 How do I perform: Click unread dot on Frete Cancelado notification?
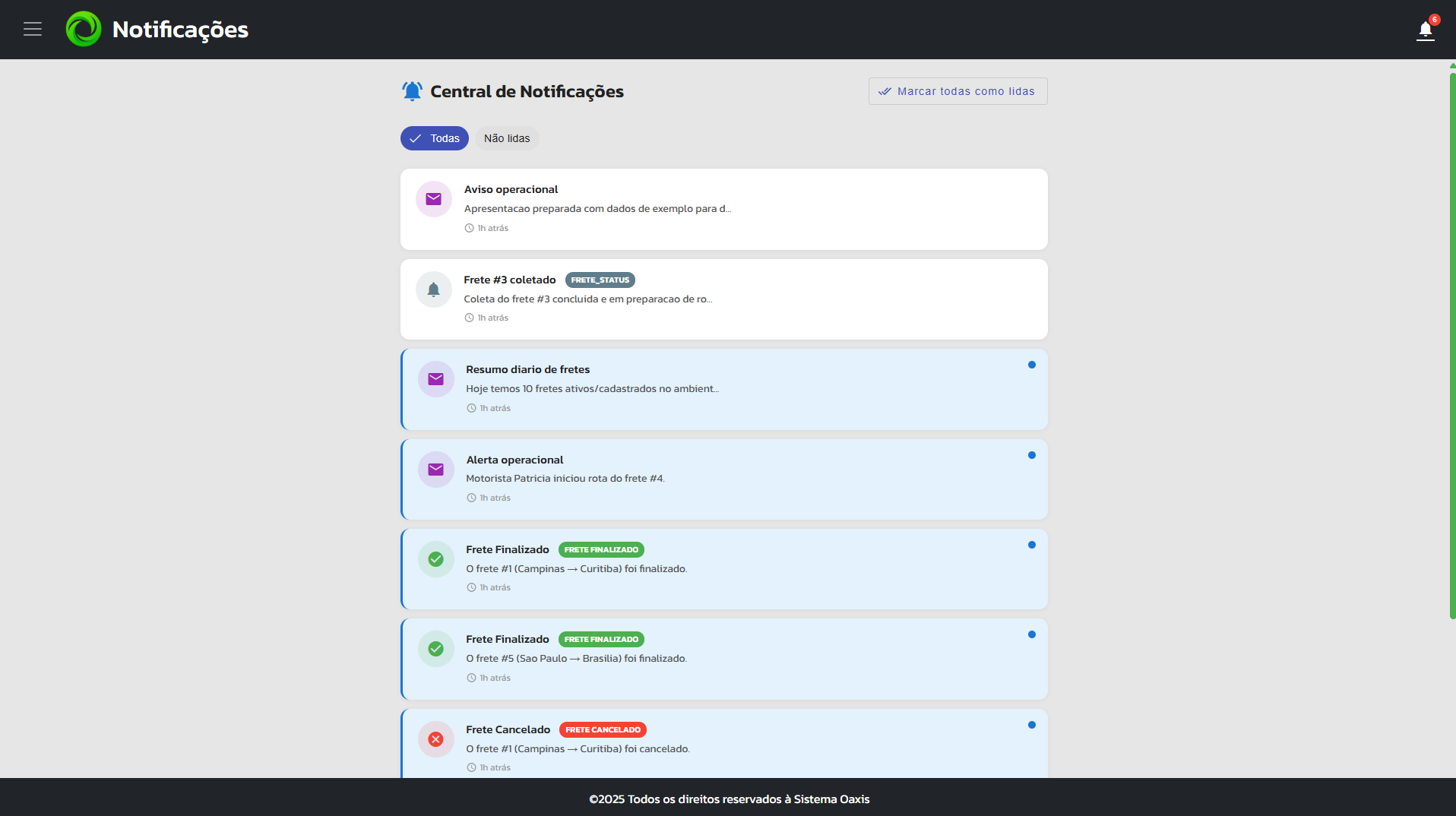point(1032,725)
